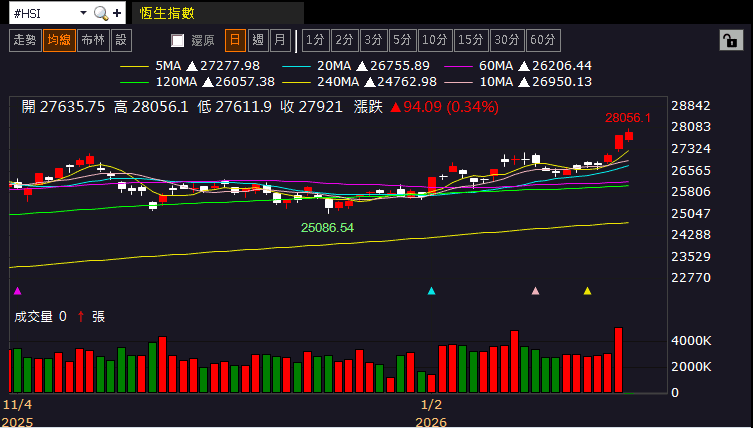The image size is (753, 428).
Task: Click the 5MA value 27277.98
Action: pyautogui.click(x=230, y=66)
